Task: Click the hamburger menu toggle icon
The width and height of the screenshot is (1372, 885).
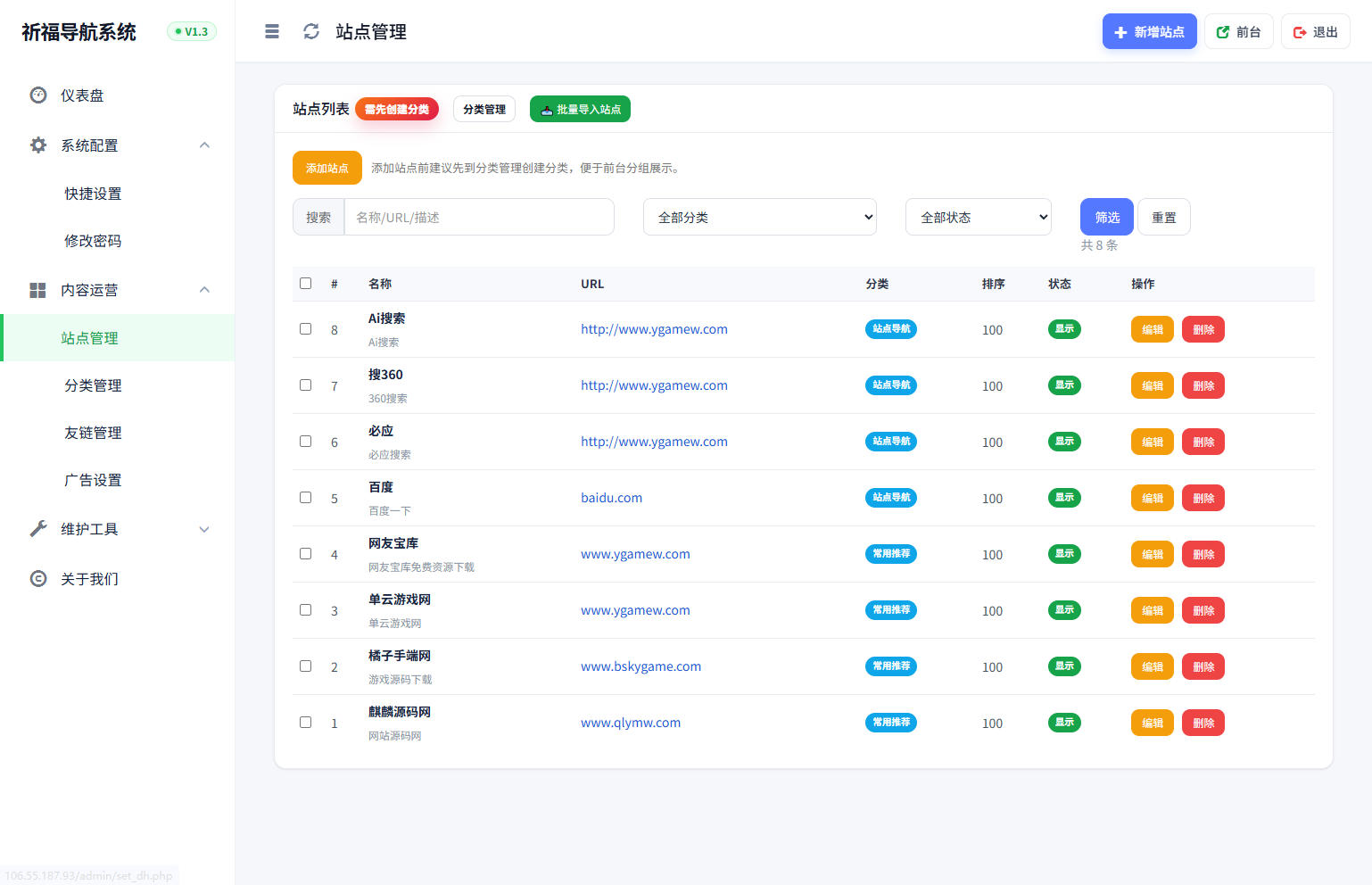Action: click(x=272, y=32)
